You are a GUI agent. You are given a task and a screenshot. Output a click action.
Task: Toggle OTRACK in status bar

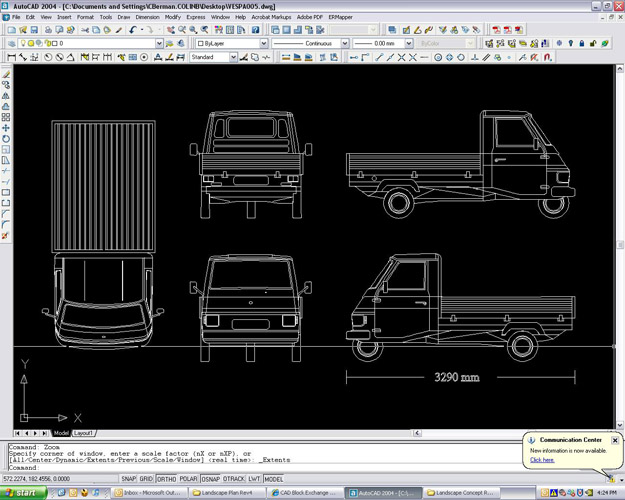tap(234, 479)
